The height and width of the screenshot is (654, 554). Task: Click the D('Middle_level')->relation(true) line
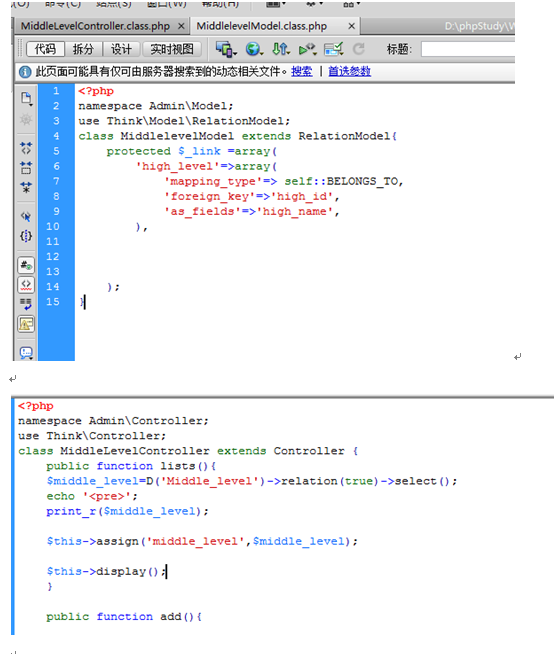coord(252,481)
